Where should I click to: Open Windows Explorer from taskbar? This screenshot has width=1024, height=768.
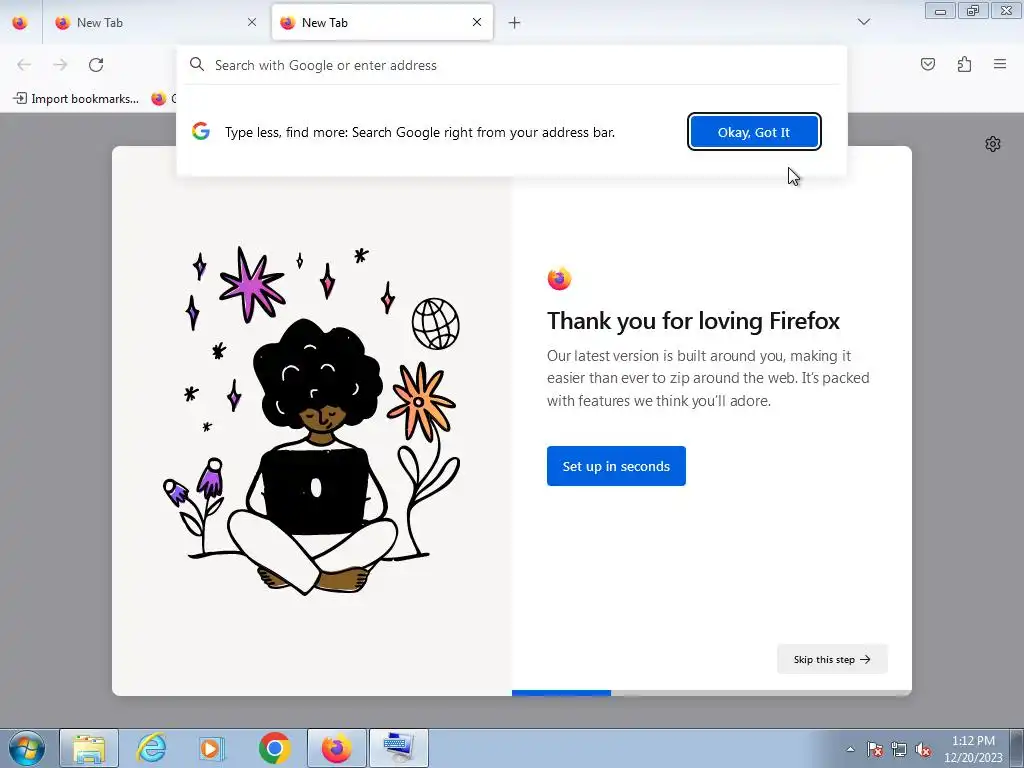point(89,748)
